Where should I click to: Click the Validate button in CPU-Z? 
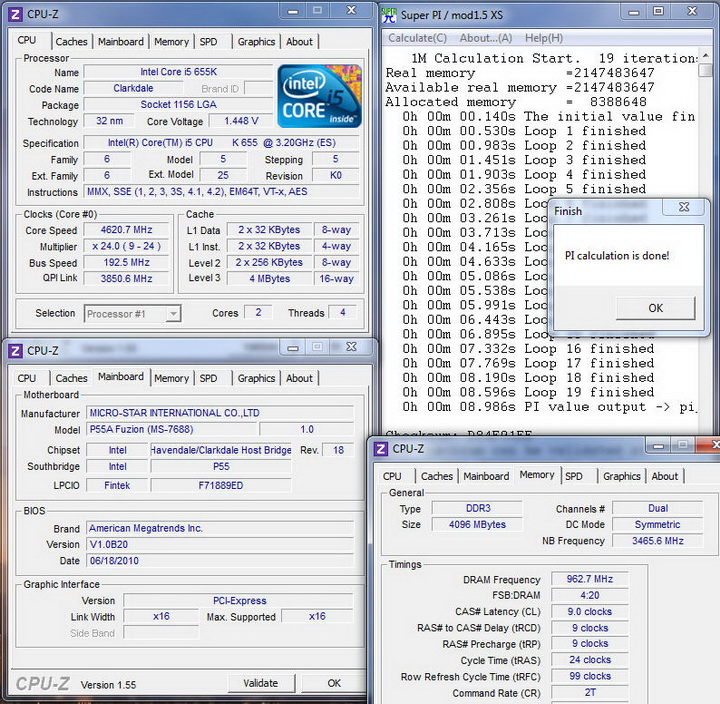260,683
